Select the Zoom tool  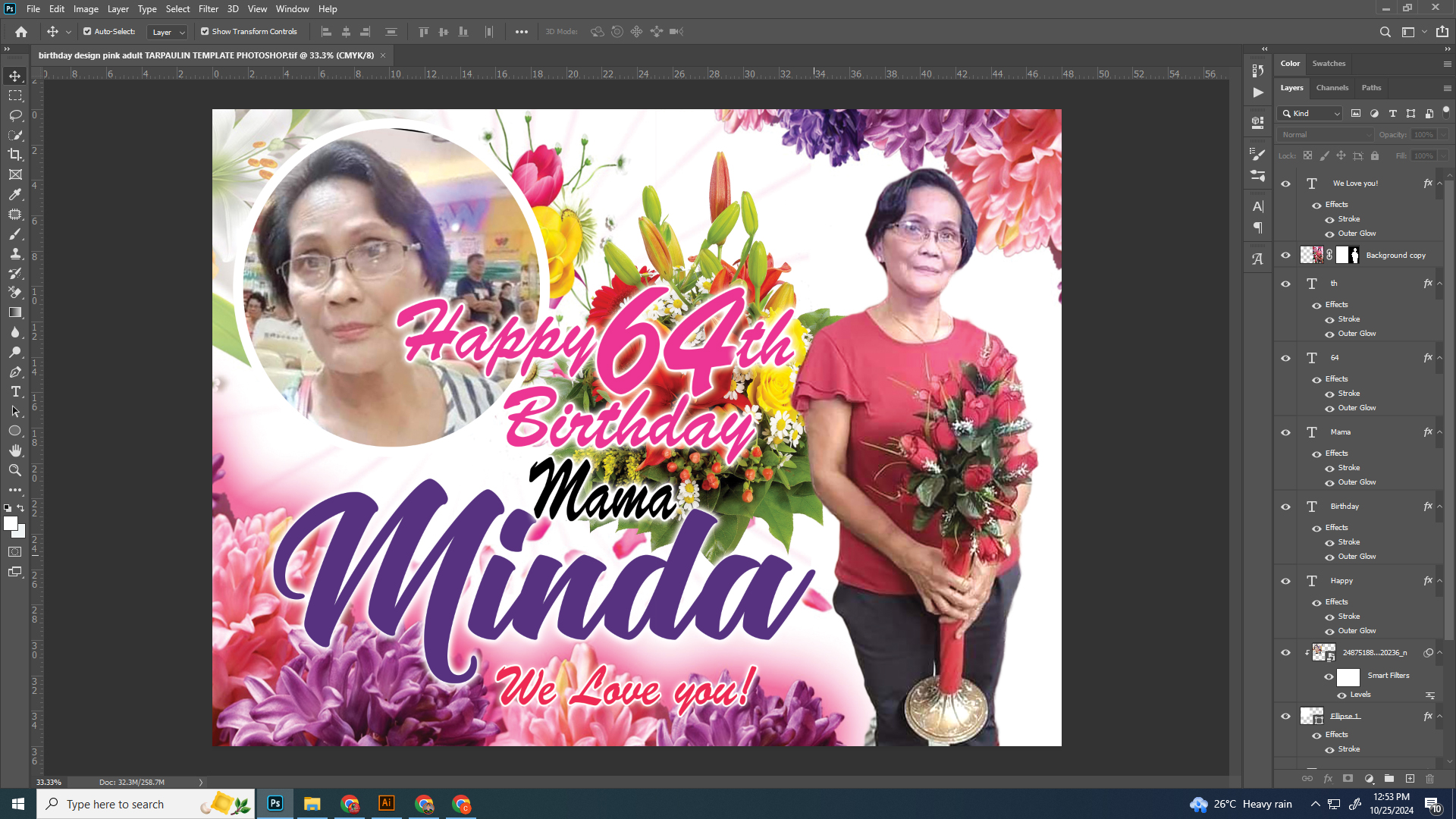click(15, 470)
